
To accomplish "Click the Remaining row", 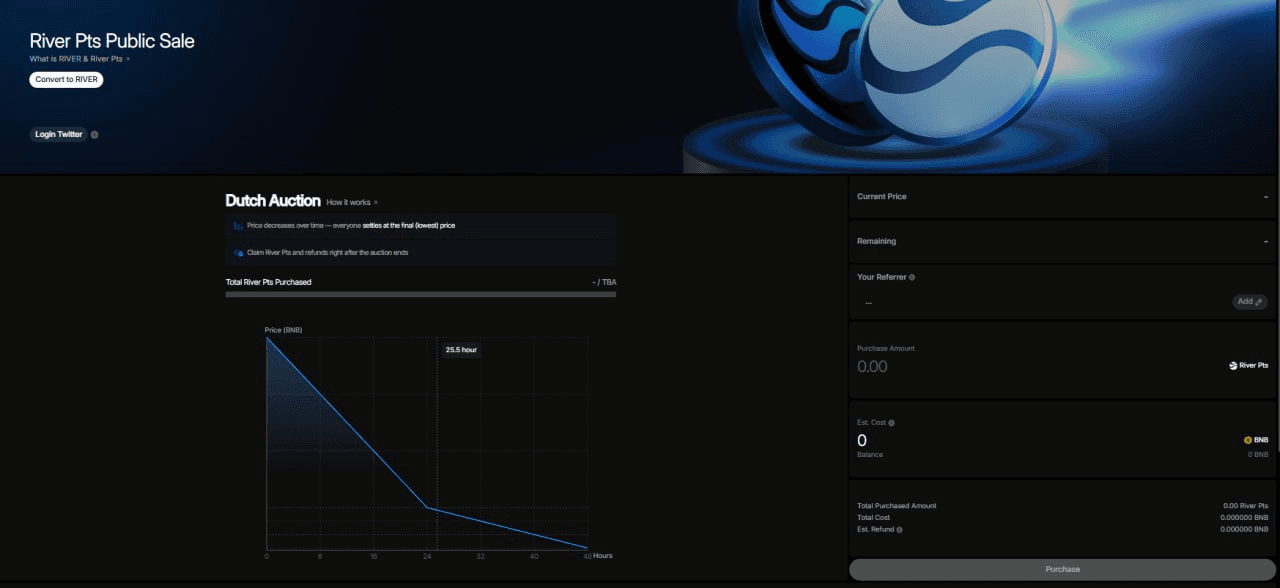I will point(1062,241).
